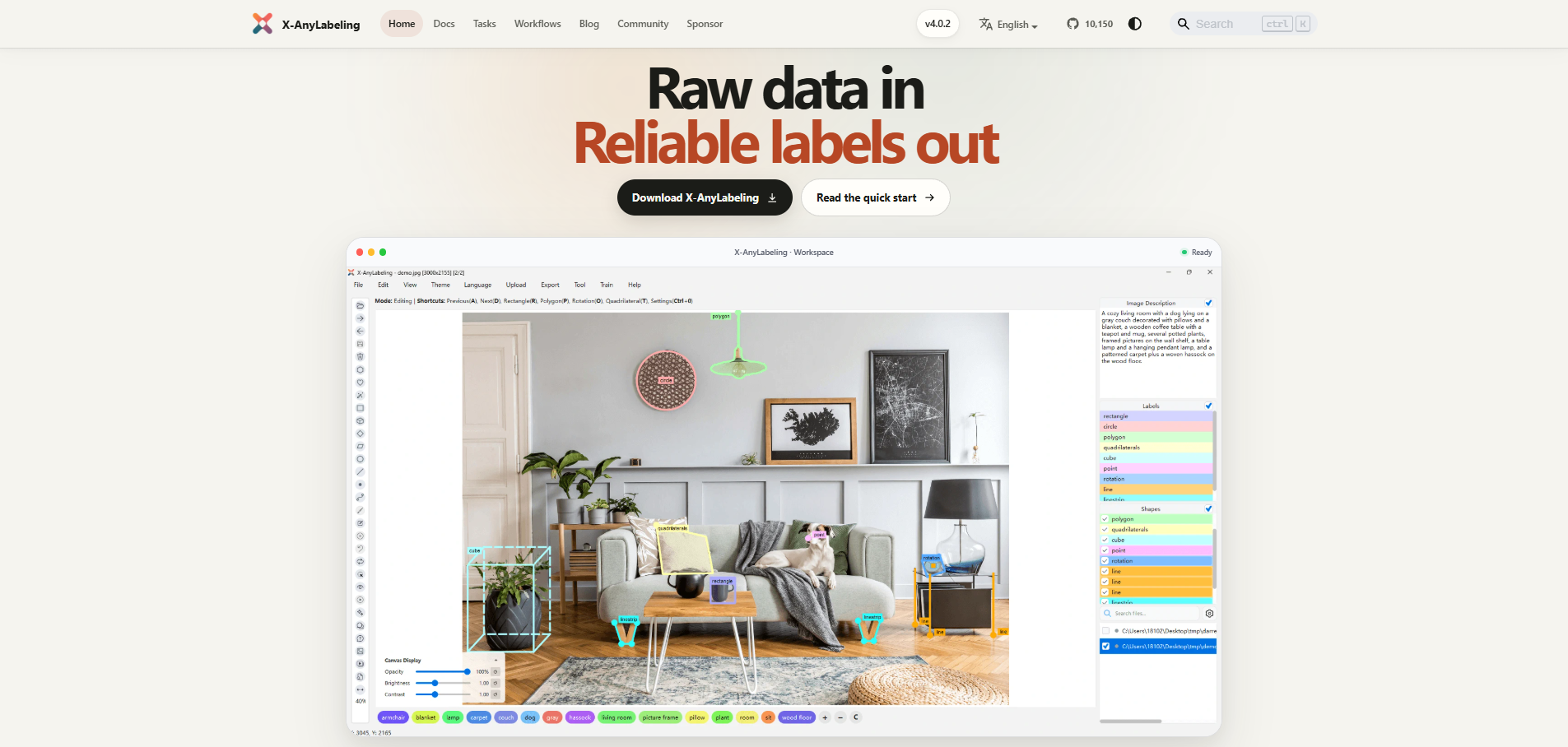Viewport: 1568px width, 747px height.
Task: Open the GitHub repository star icon
Action: coord(1072,24)
